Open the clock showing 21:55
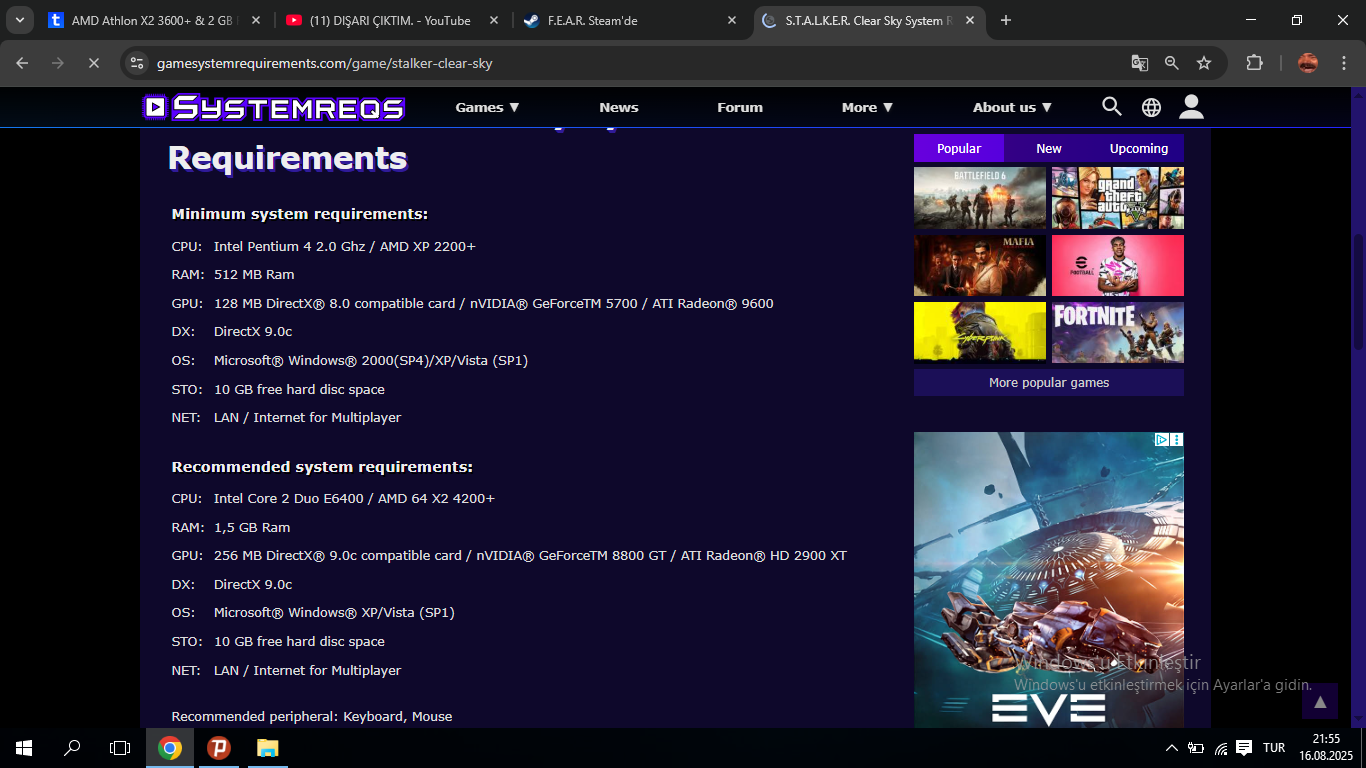The height and width of the screenshot is (768, 1366). click(x=1326, y=747)
